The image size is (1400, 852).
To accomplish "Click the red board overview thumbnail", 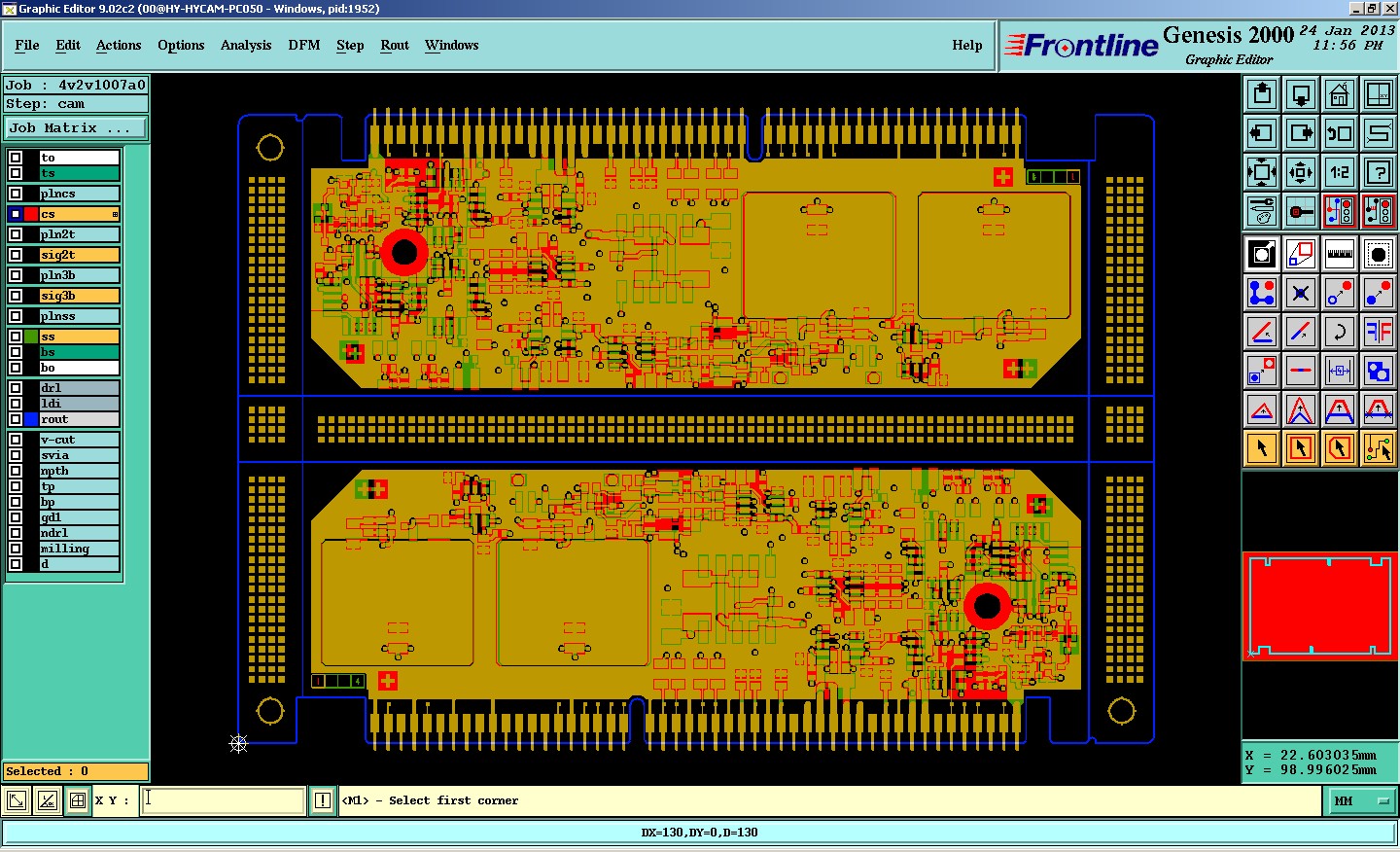I will [x=1319, y=605].
